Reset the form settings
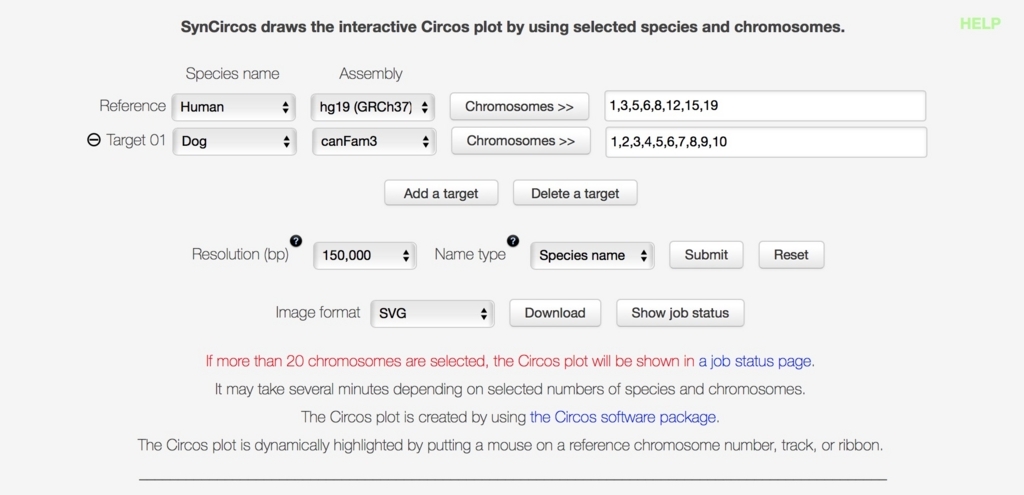1024x495 pixels. click(791, 255)
